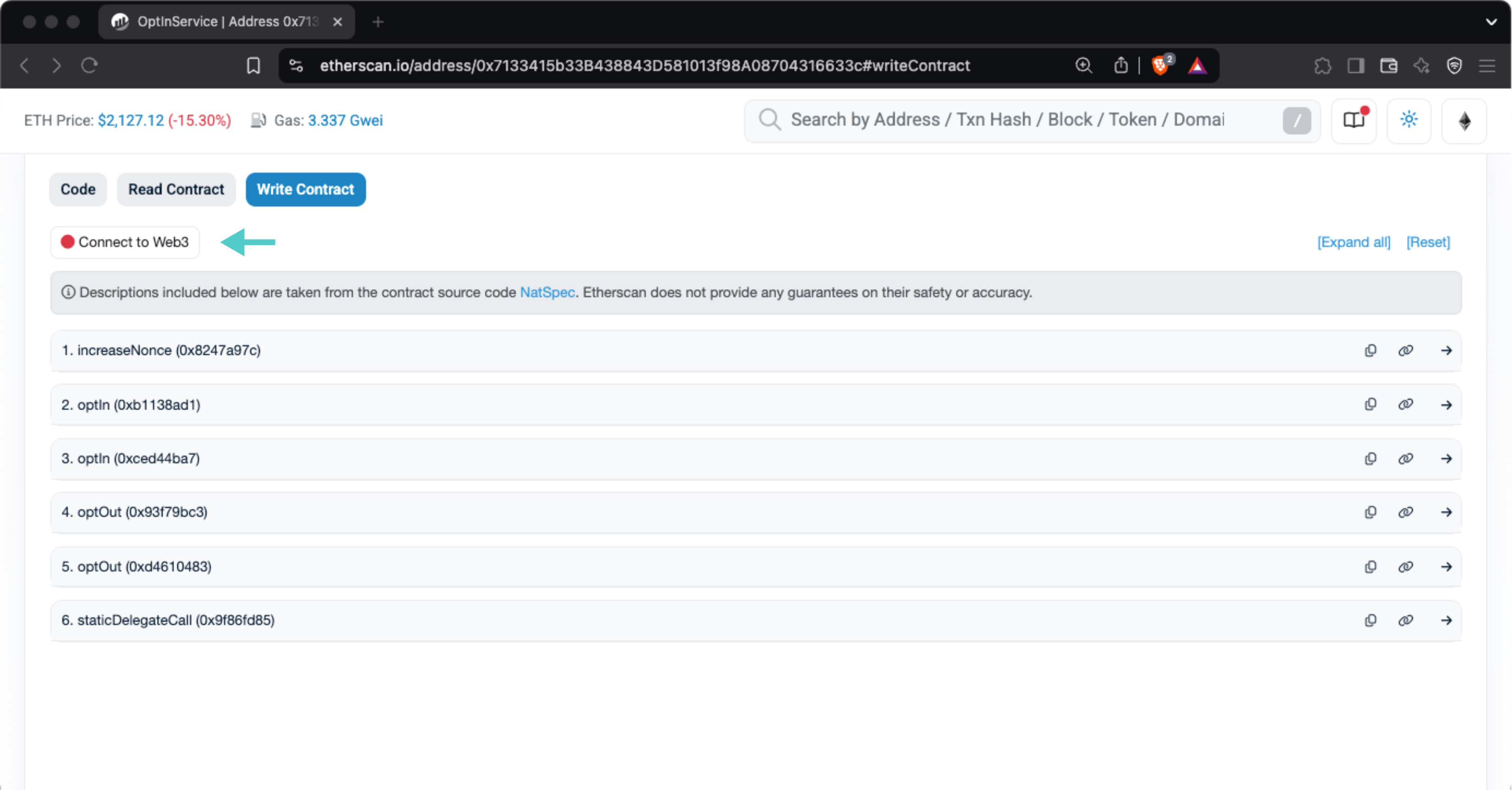Expand optOut (0xd4610483) row arrow
This screenshot has height=790, width=1512.
coord(1446,567)
